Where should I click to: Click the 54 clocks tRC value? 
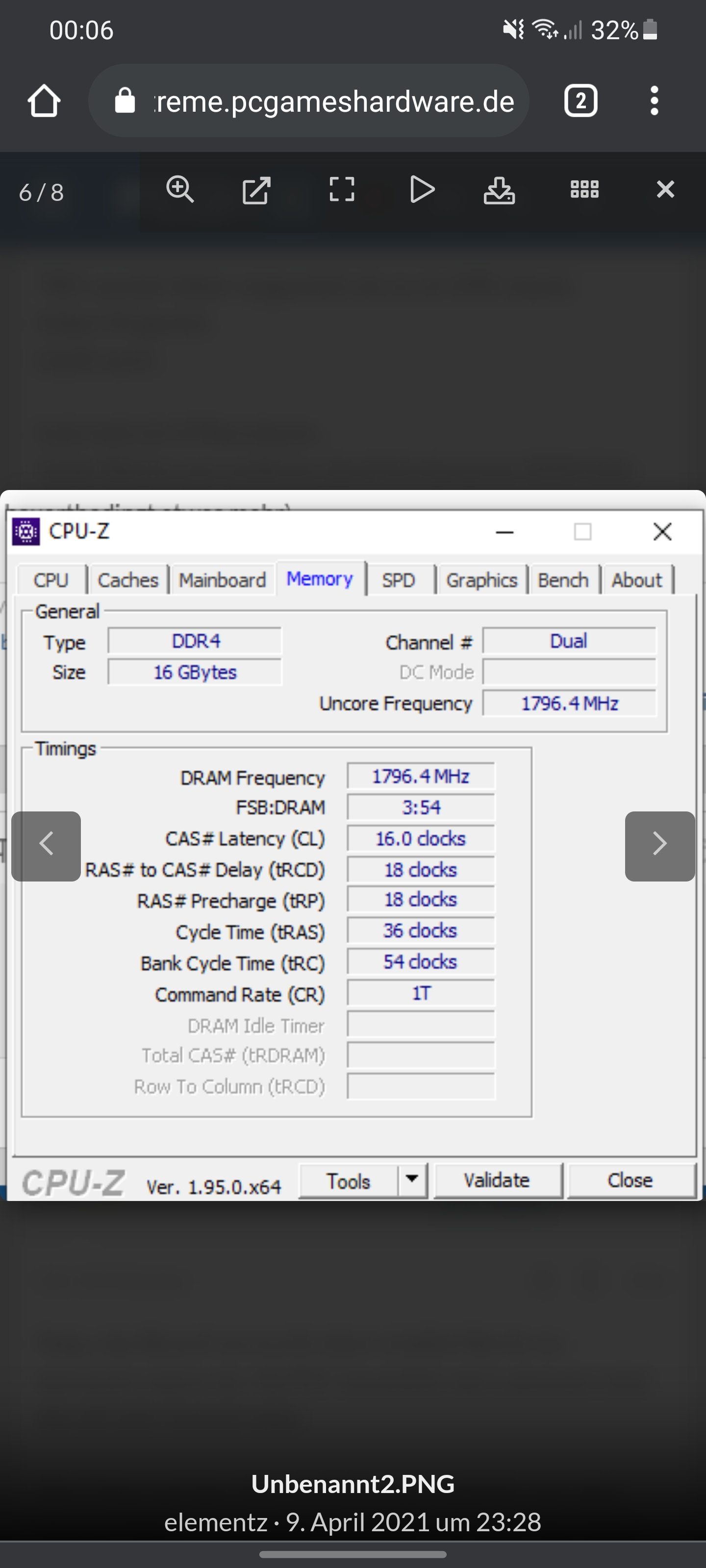pyautogui.click(x=421, y=962)
